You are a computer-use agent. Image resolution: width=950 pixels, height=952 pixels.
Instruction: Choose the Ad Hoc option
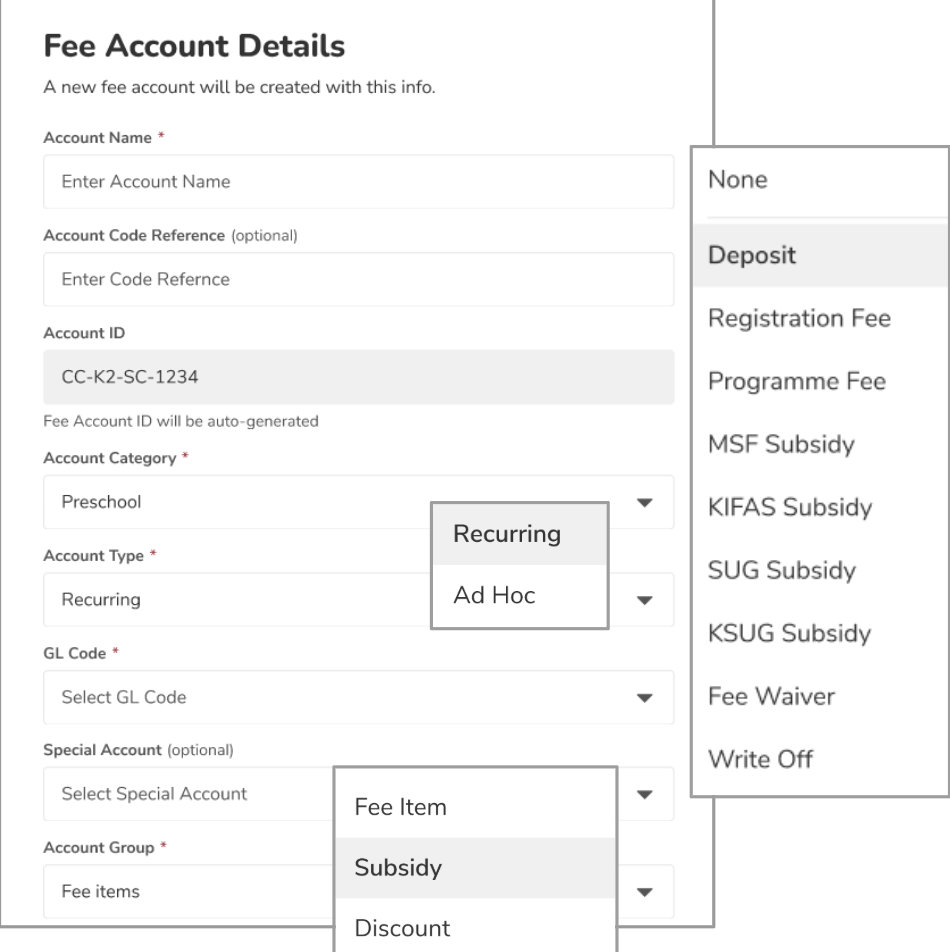519,596
